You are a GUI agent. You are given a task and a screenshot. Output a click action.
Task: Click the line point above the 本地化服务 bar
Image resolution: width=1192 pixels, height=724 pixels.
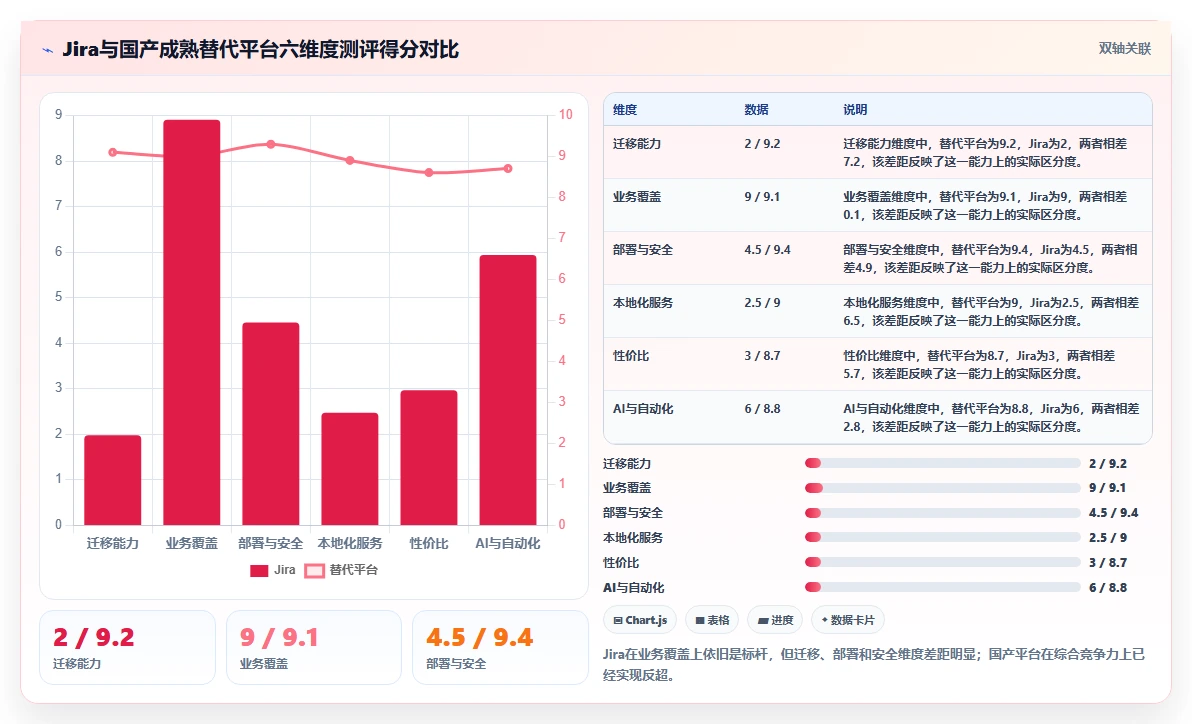pyautogui.click(x=350, y=160)
